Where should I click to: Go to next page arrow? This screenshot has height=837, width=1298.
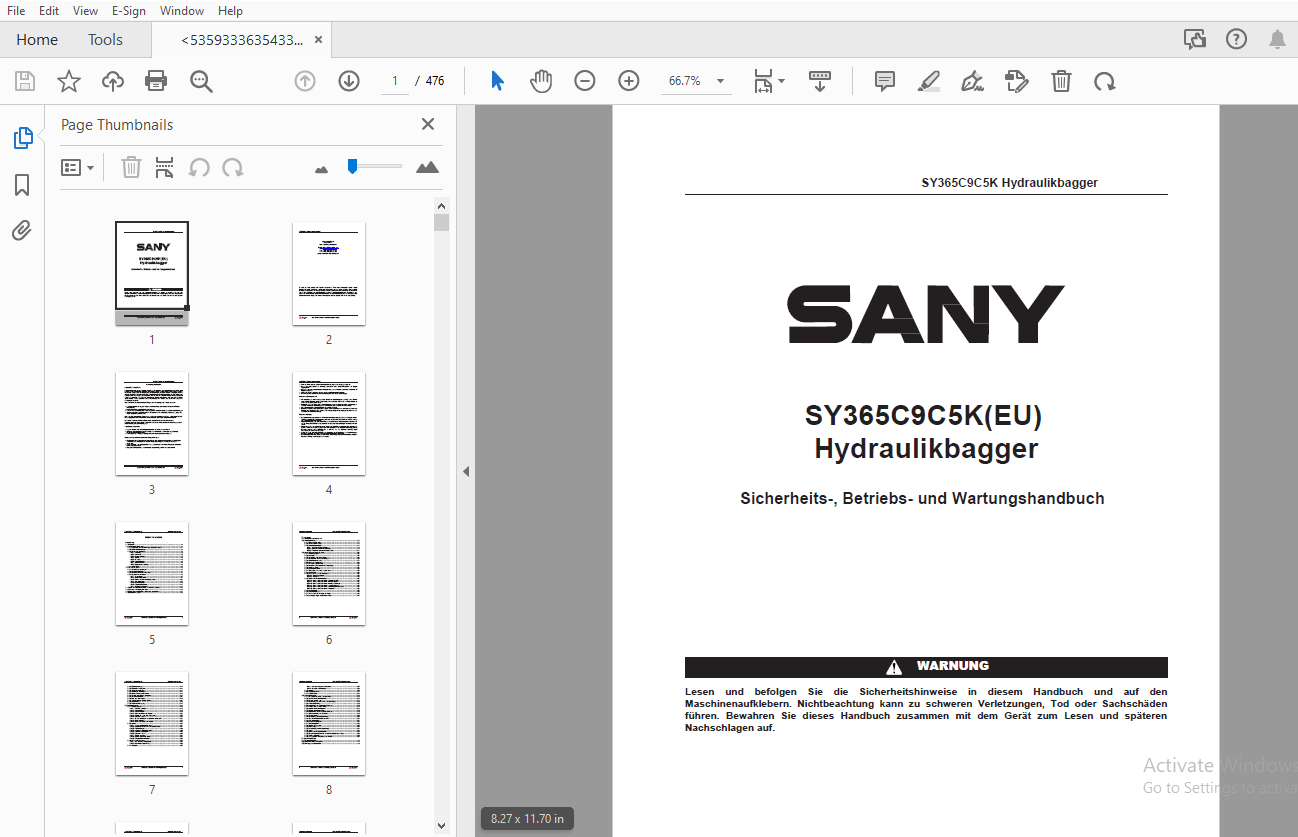pos(349,81)
